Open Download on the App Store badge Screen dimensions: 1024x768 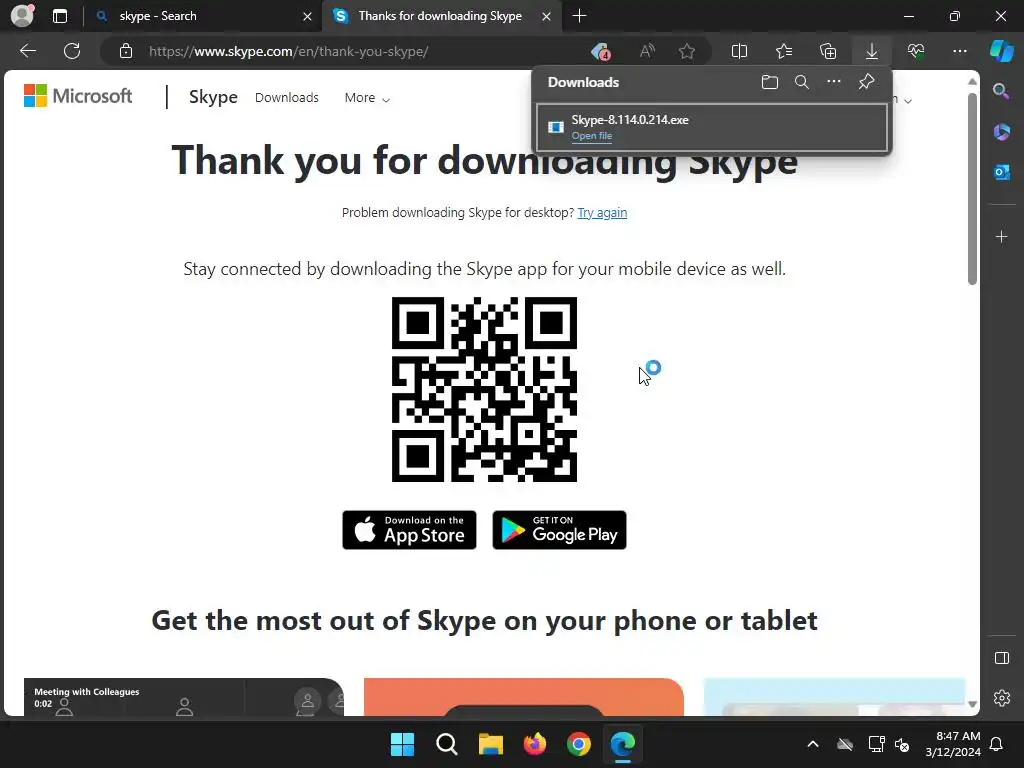point(409,530)
